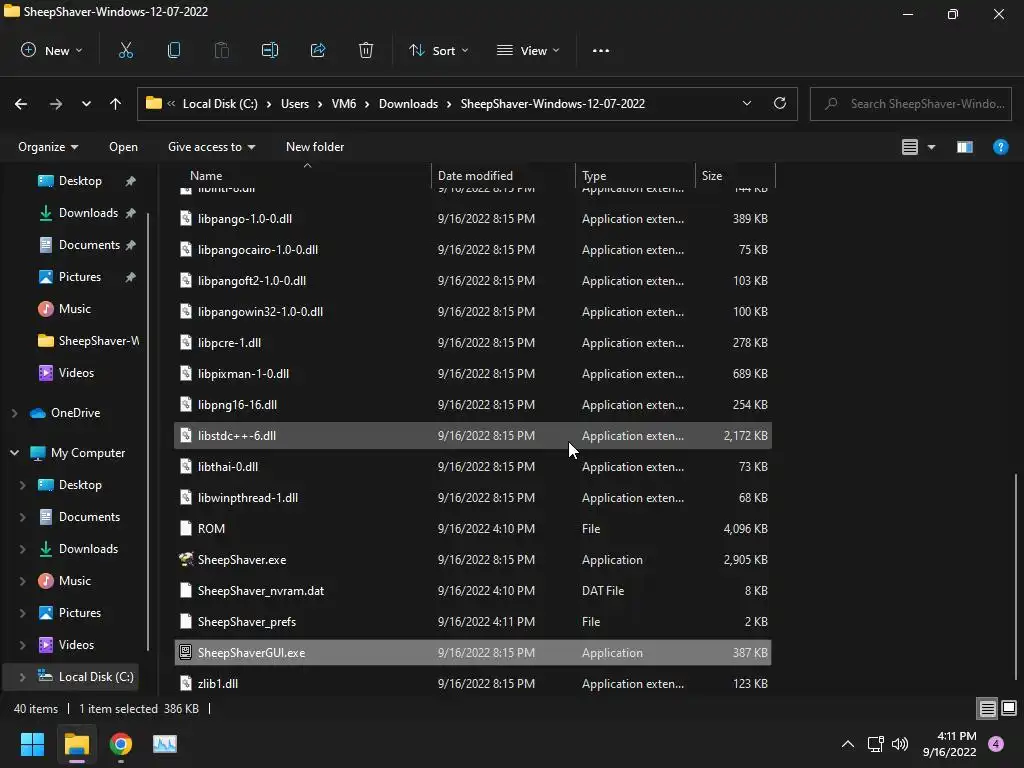The height and width of the screenshot is (768, 1024).
Task: Open the network tray icon
Action: (x=875, y=744)
